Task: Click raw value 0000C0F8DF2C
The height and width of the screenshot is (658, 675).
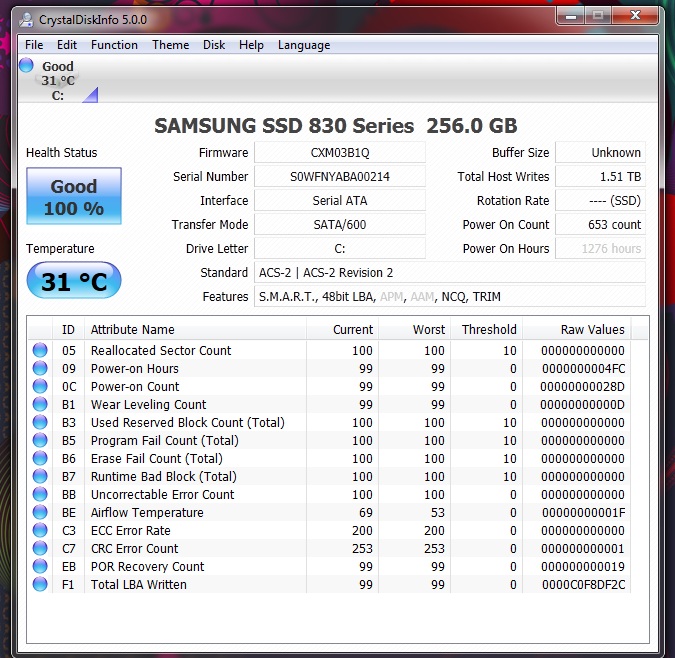Action: click(583, 585)
